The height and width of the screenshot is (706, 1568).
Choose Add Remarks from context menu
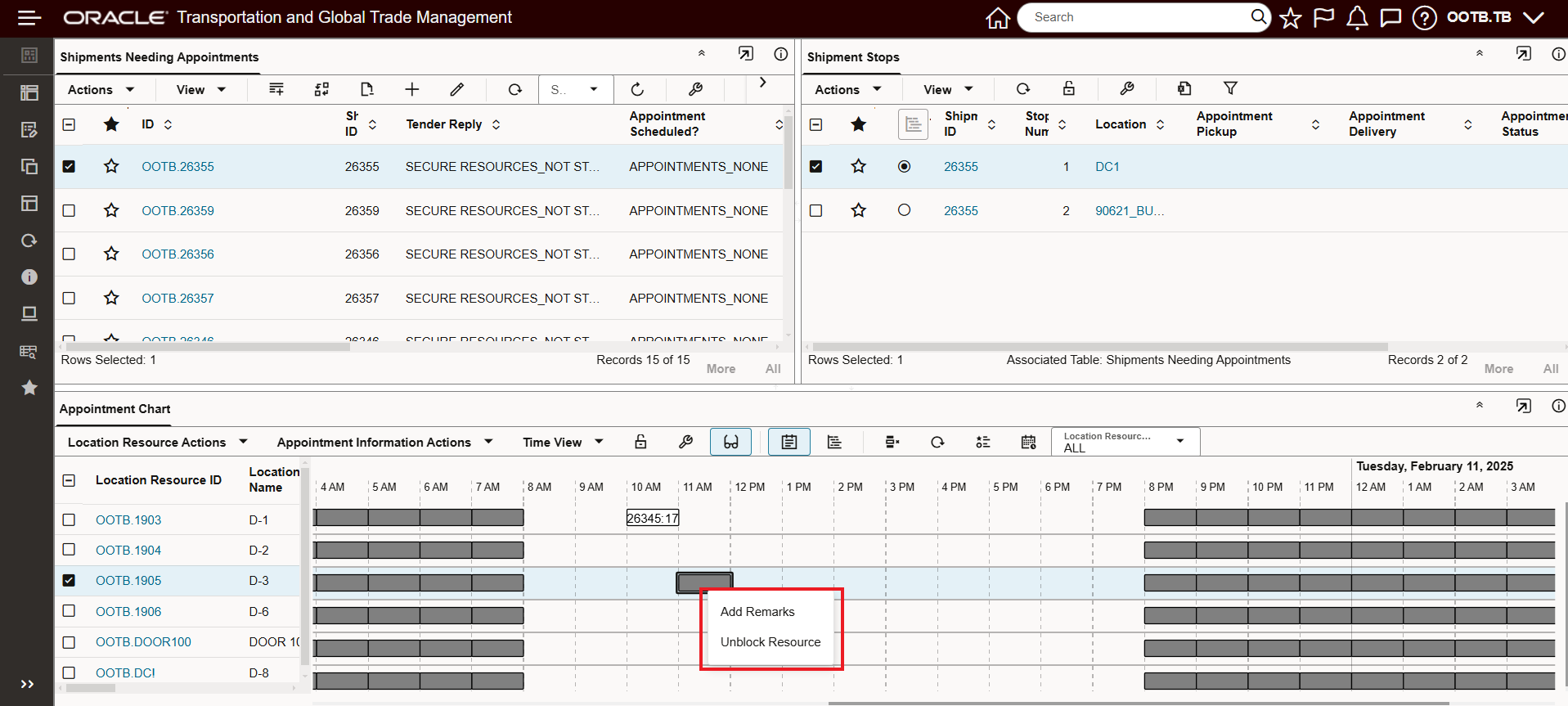pyautogui.click(x=757, y=612)
